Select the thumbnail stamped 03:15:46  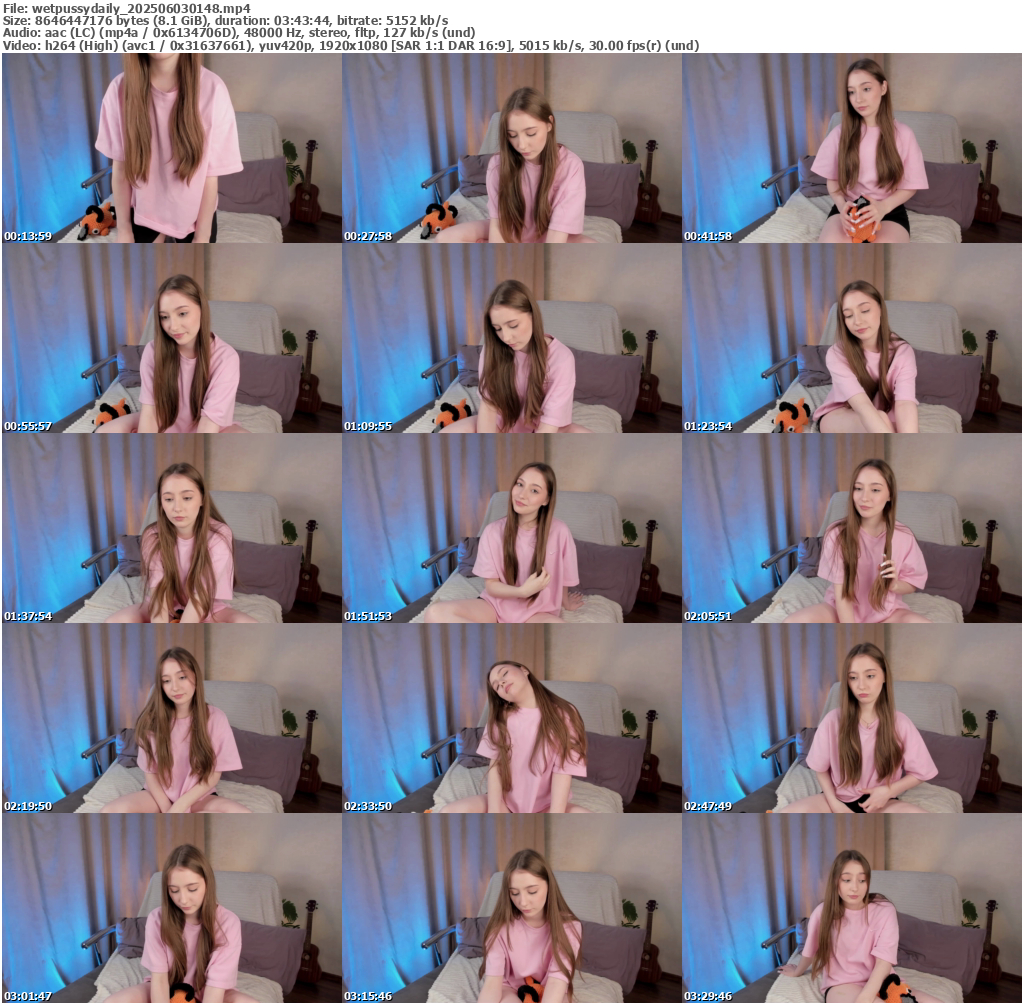(512, 908)
